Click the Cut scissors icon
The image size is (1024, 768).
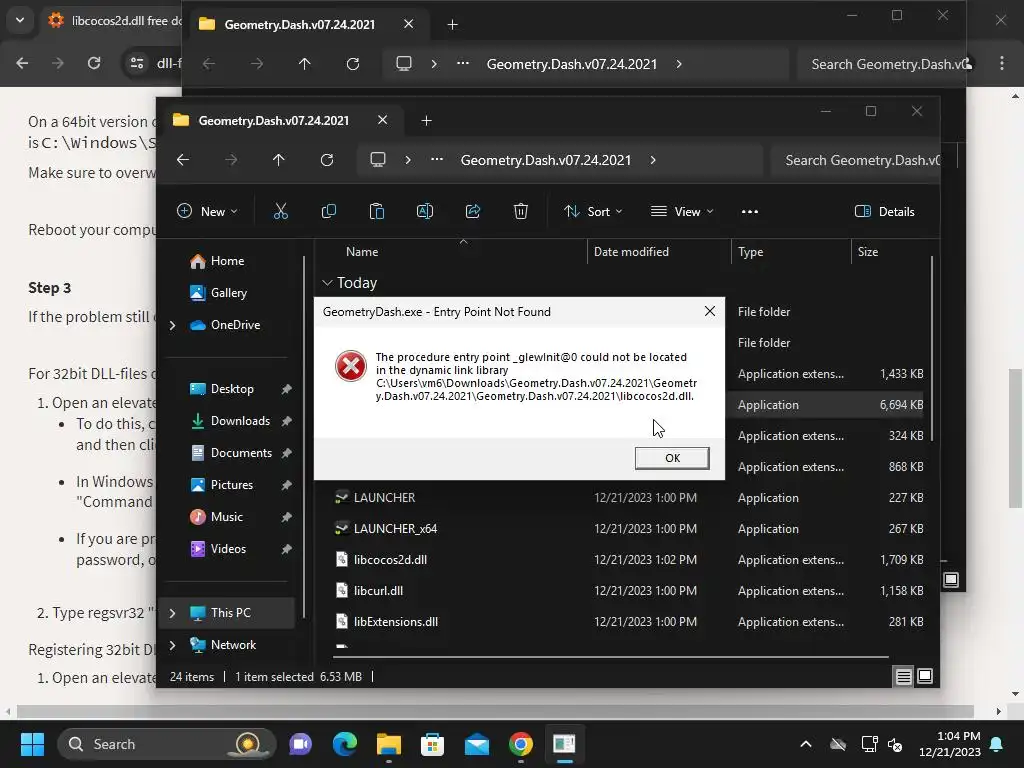[281, 212]
